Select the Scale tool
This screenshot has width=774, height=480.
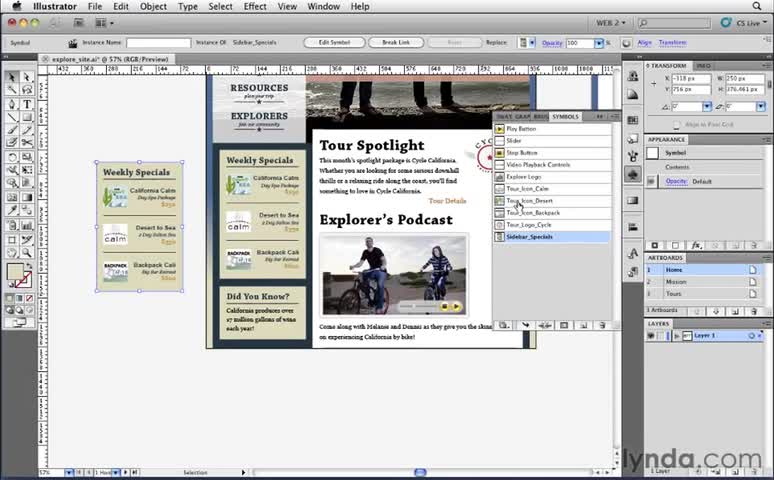pos(27,157)
